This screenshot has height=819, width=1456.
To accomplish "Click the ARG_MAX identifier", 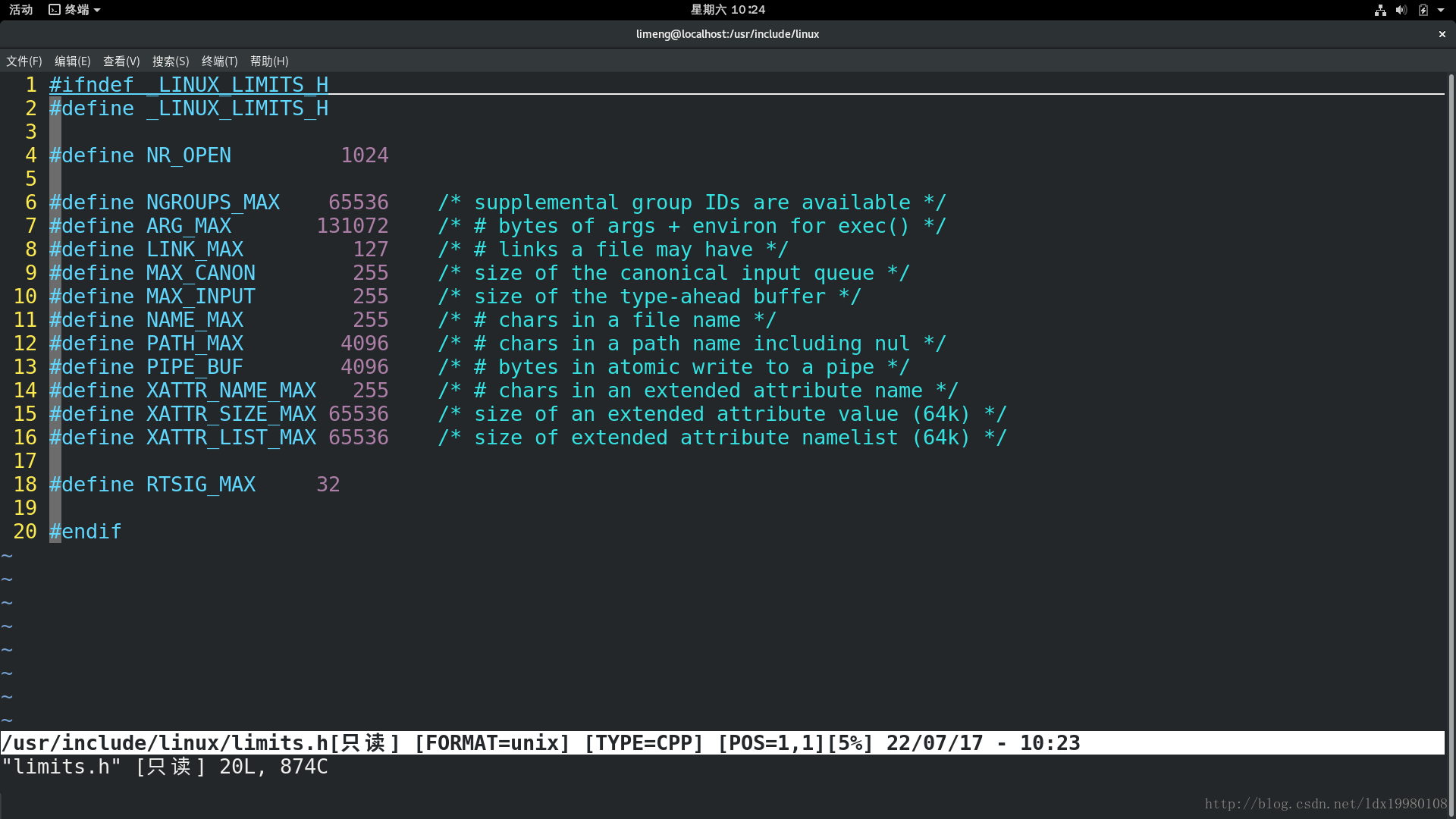I will (x=189, y=226).
